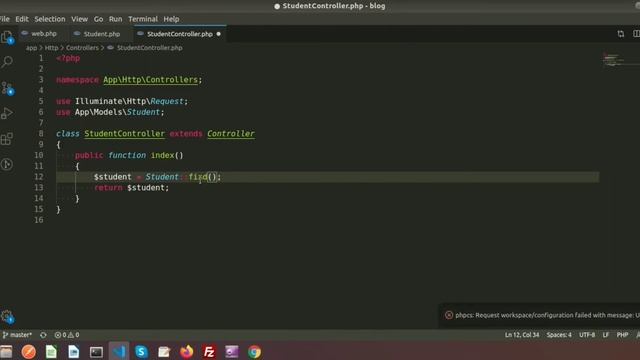Viewport: 640px width, 360px height.
Task: Click line number 8 in the gutter
Action: tap(41, 133)
